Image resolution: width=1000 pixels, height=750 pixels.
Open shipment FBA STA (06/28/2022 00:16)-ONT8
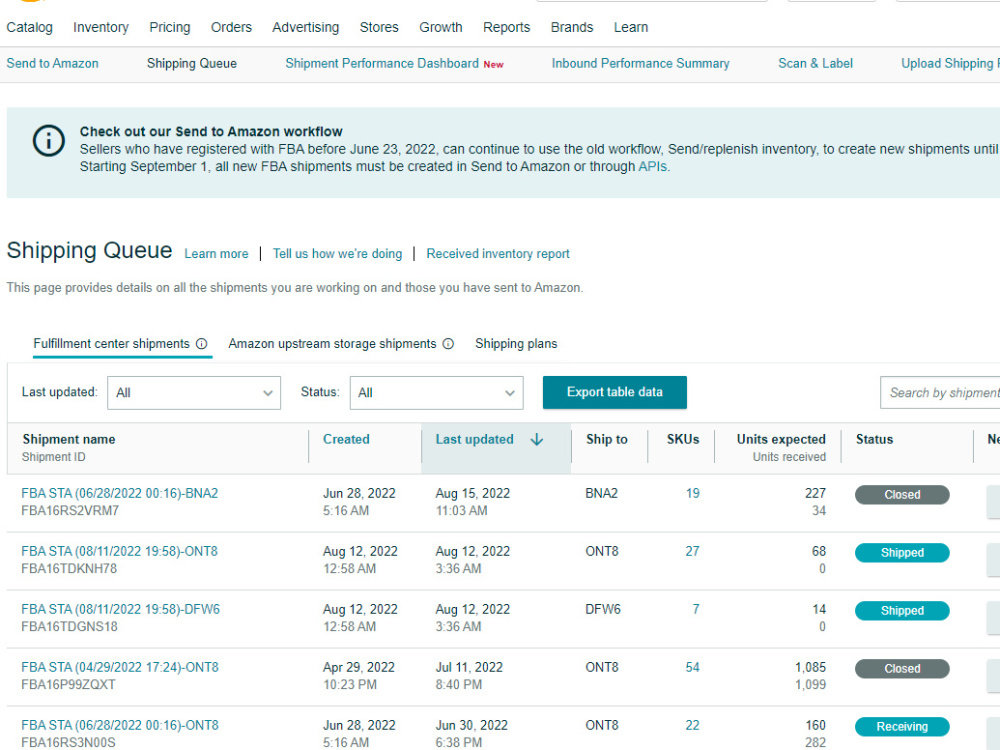[x=120, y=725]
